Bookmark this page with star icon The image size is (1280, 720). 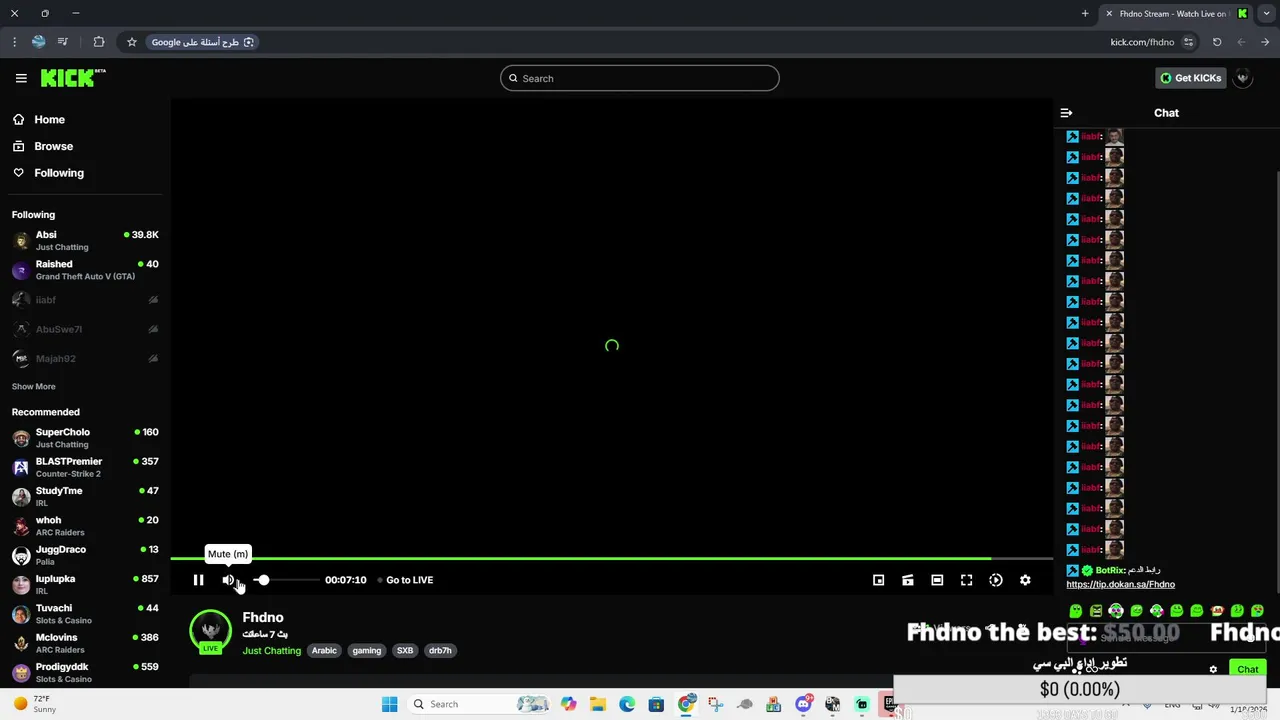point(131,42)
